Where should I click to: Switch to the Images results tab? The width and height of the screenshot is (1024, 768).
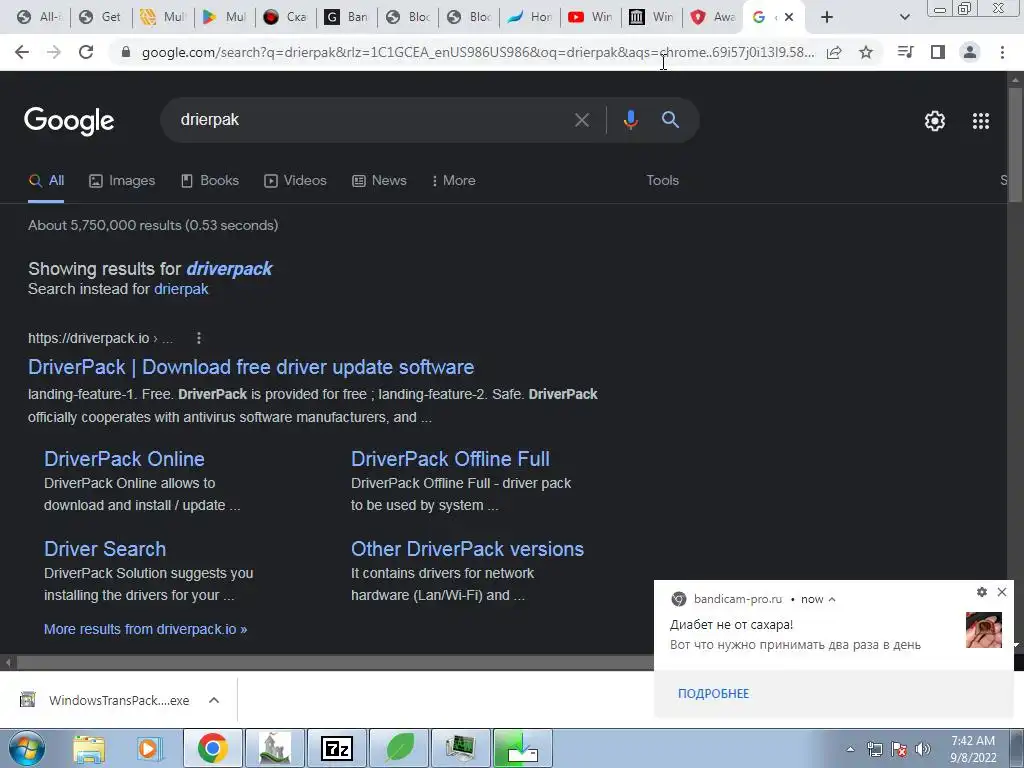[x=122, y=181]
